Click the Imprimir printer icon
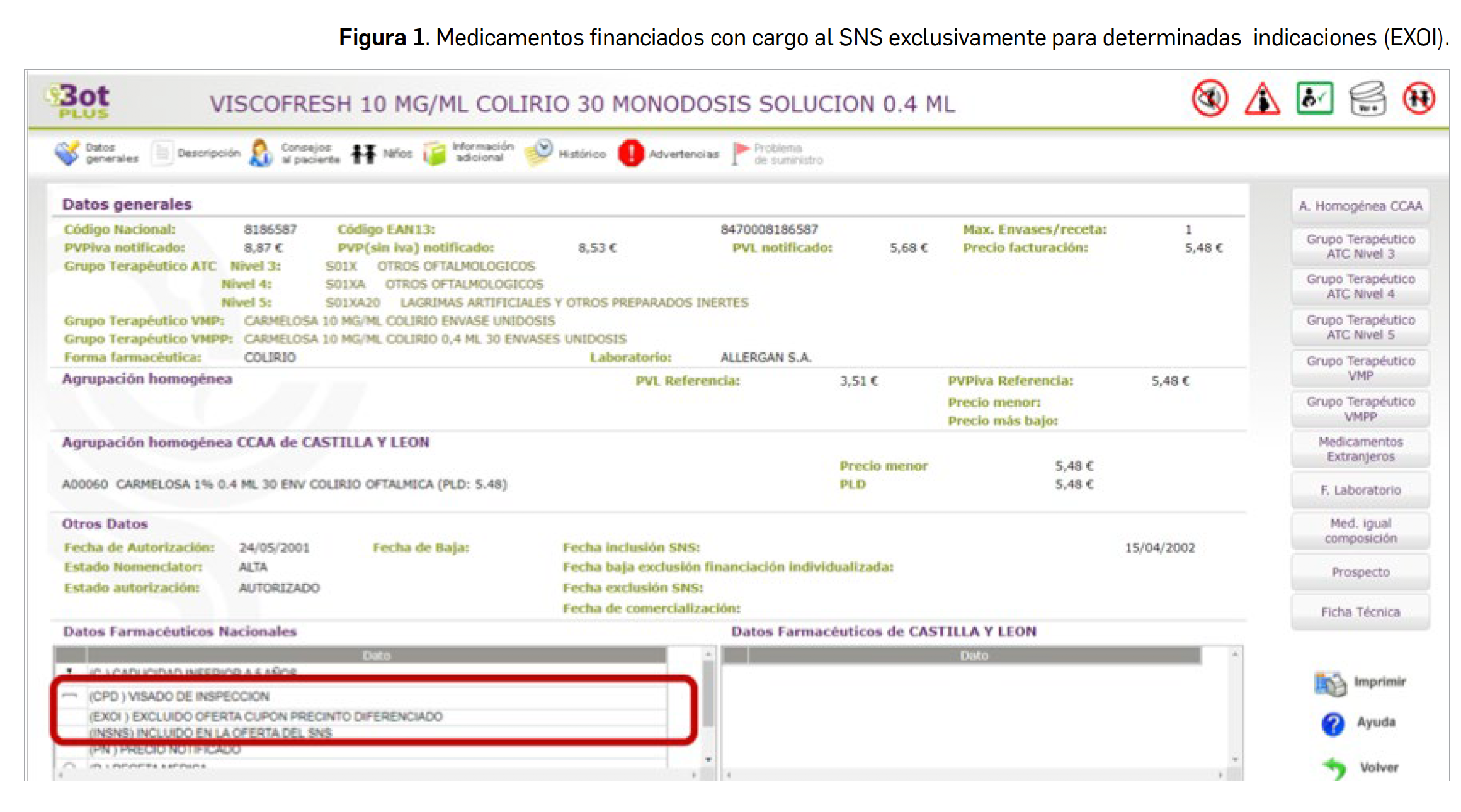This screenshot has width=1461, height=812. (x=1330, y=683)
